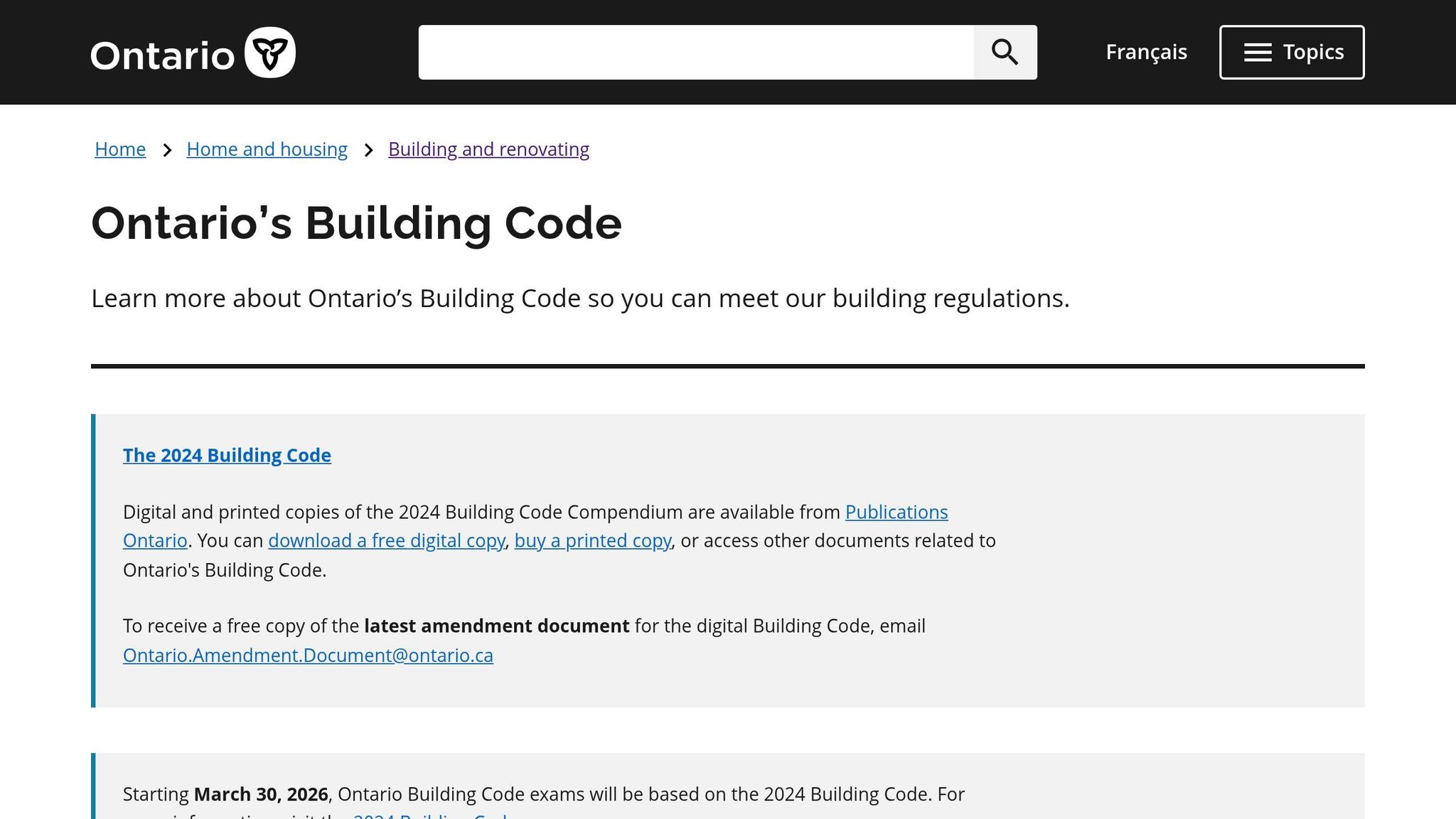Image resolution: width=1456 pixels, height=819 pixels.
Task: Email Ontario.Amendment.Document@ontario.ca
Action: (308, 655)
